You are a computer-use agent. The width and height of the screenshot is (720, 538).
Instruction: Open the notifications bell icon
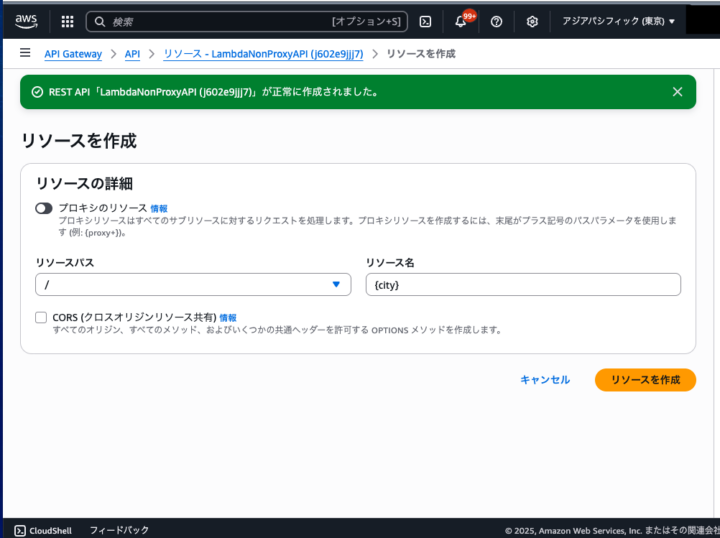click(x=461, y=21)
